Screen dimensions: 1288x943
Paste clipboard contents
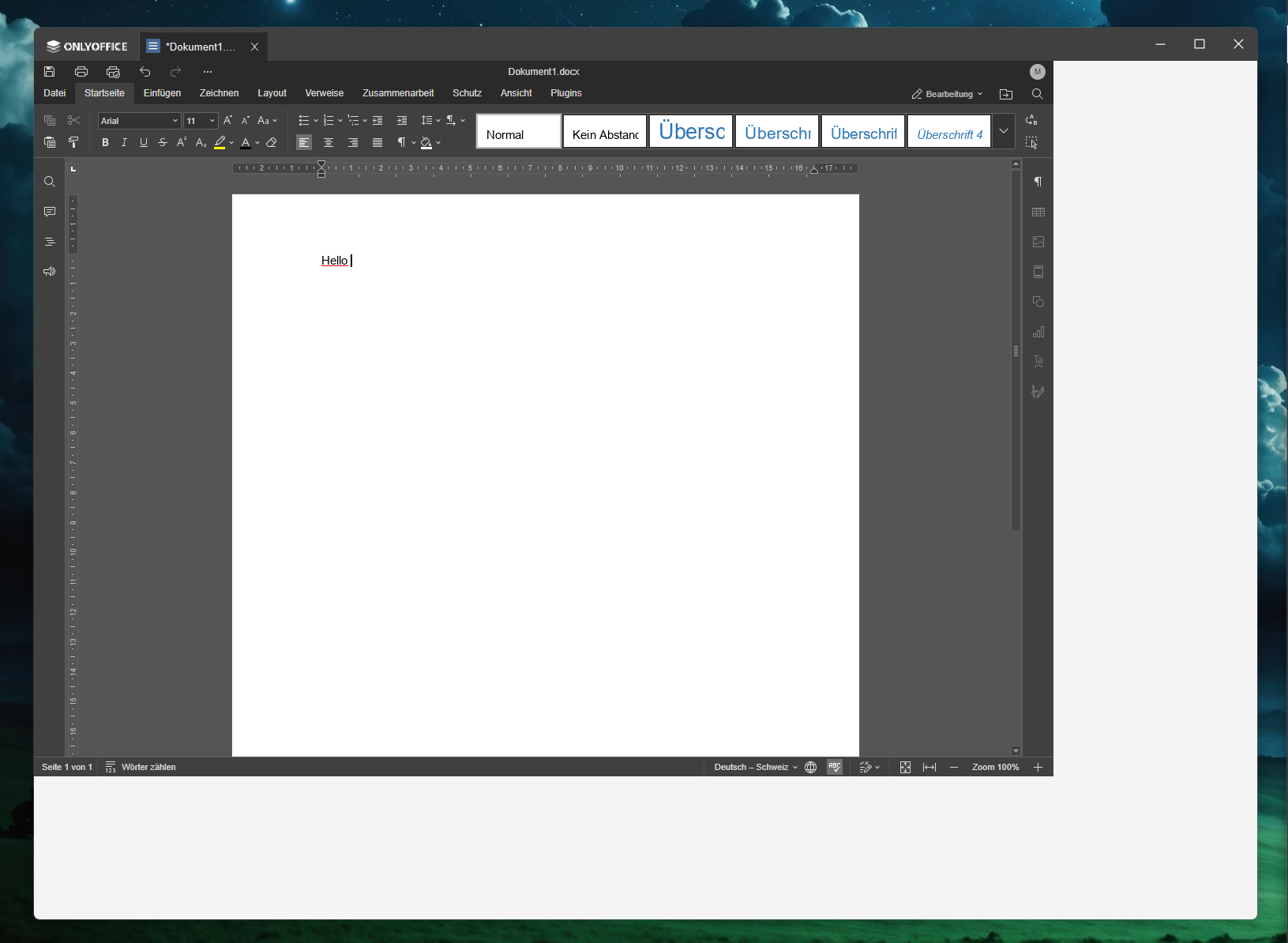coord(50,143)
